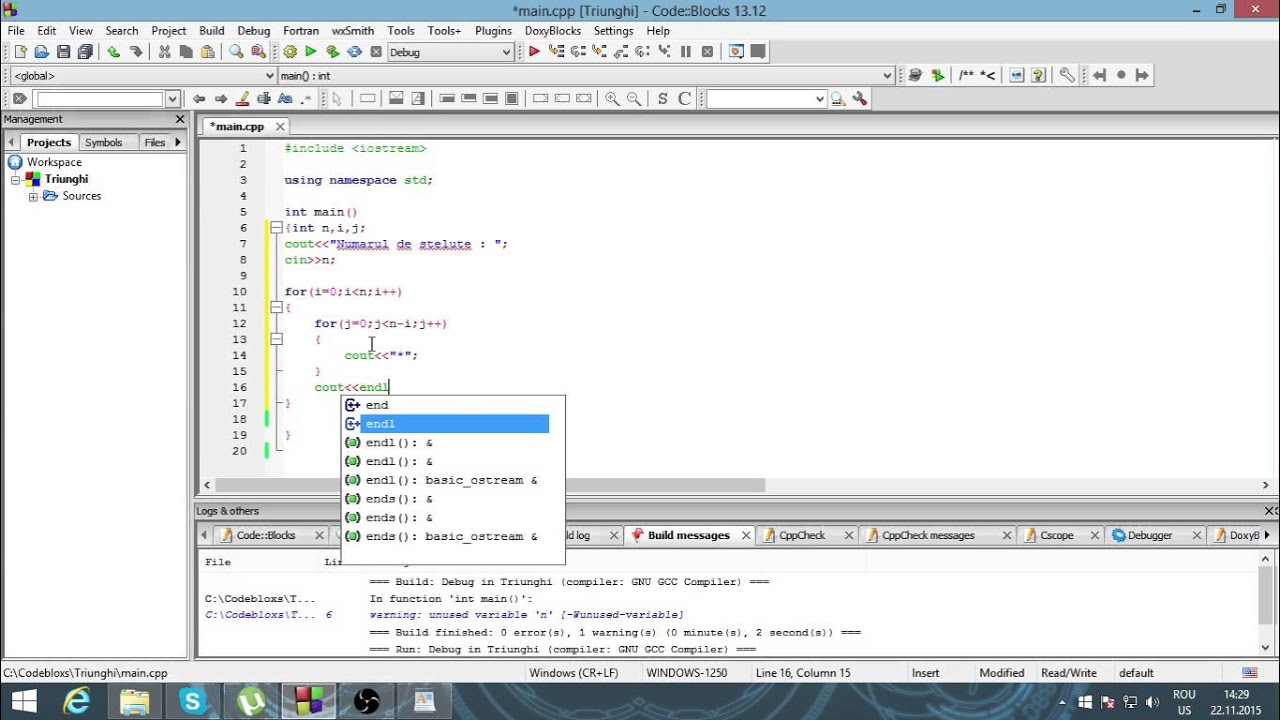Run the program with green arrow
Screen dimensions: 1280x720
pos(311,52)
